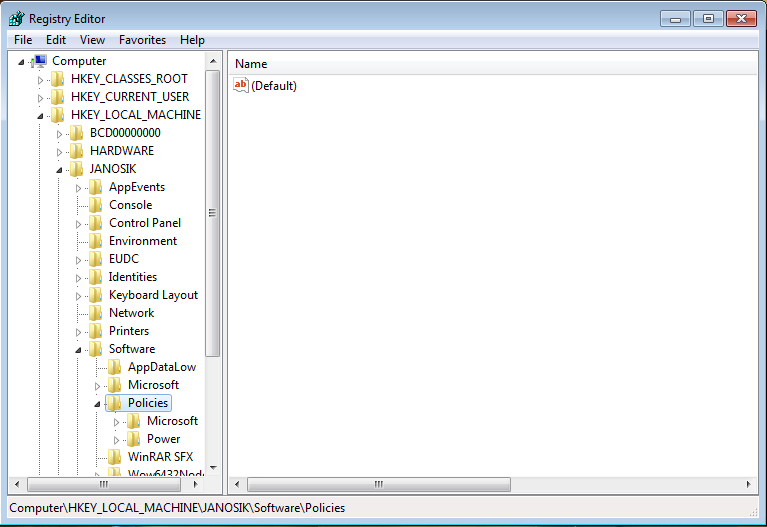Expand the HKEY_CURRENT_USER key

[41, 98]
